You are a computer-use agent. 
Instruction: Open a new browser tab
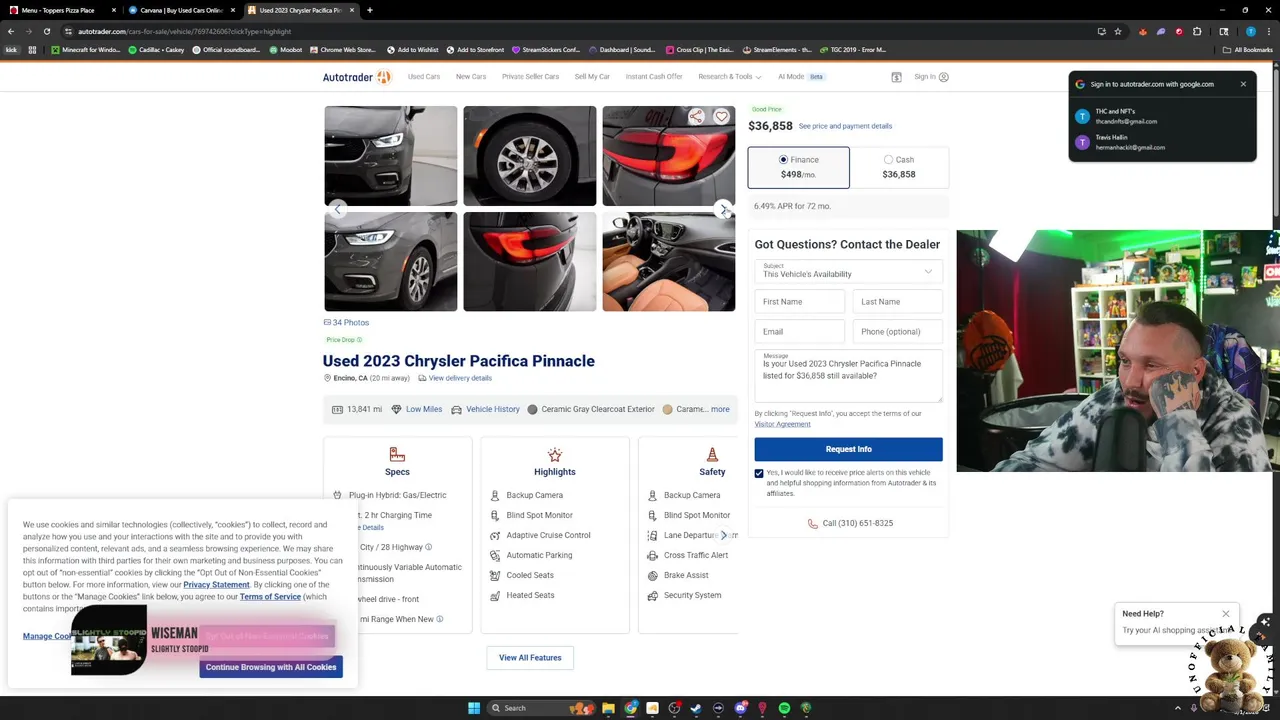369,10
